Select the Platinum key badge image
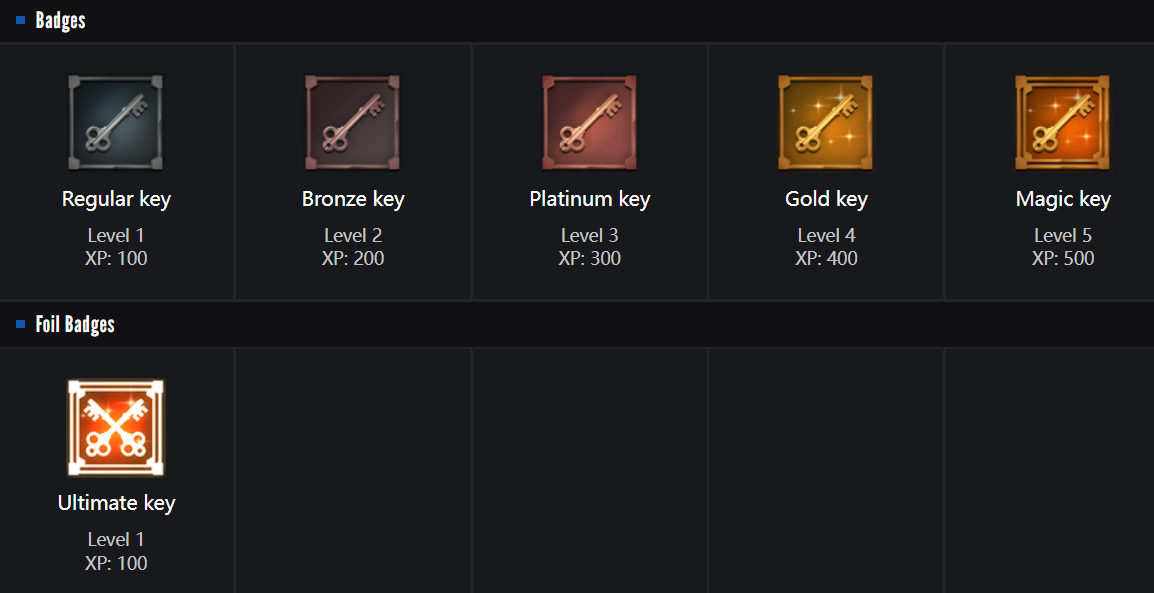Image resolution: width=1154 pixels, height=593 pixels. [589, 122]
